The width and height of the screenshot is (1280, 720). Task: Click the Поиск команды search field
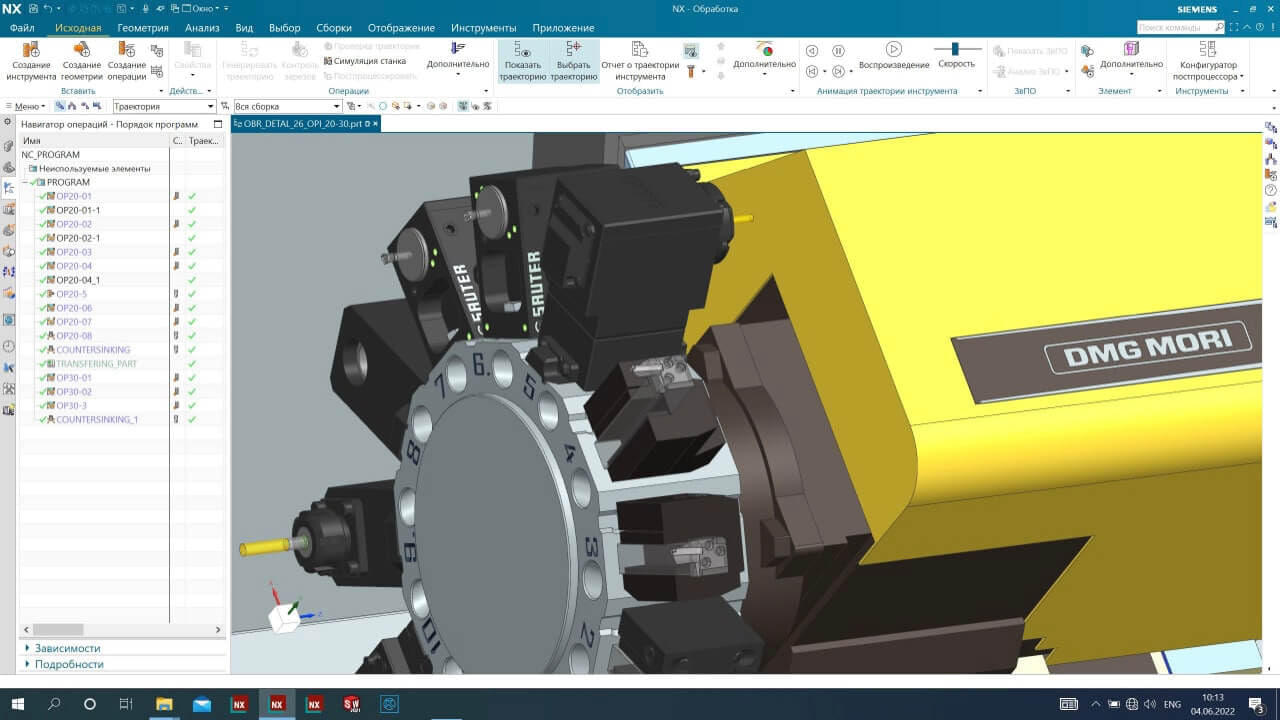point(1176,28)
